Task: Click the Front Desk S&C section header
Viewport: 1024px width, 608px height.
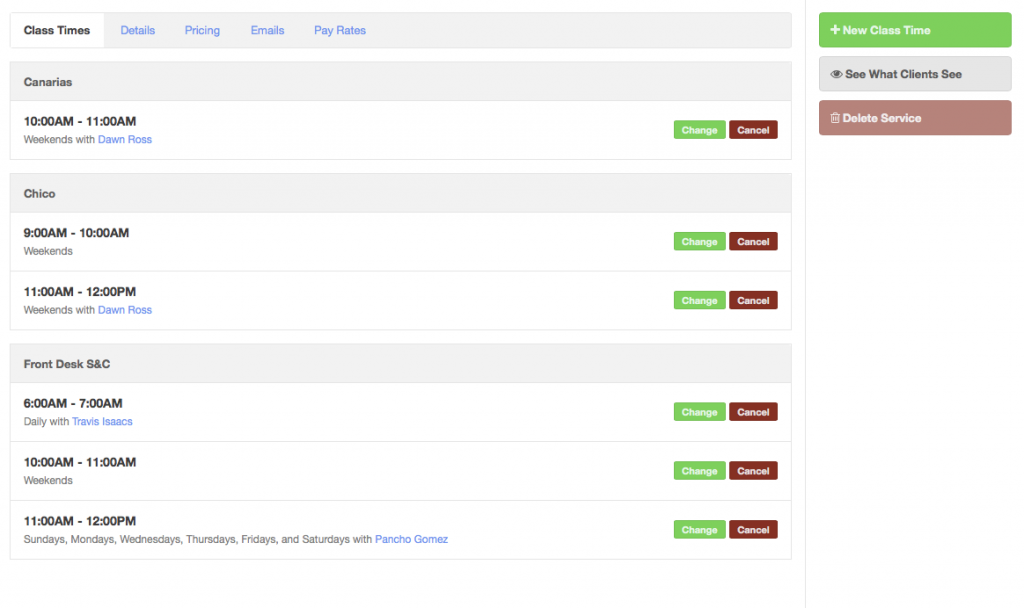Action: click(67, 364)
